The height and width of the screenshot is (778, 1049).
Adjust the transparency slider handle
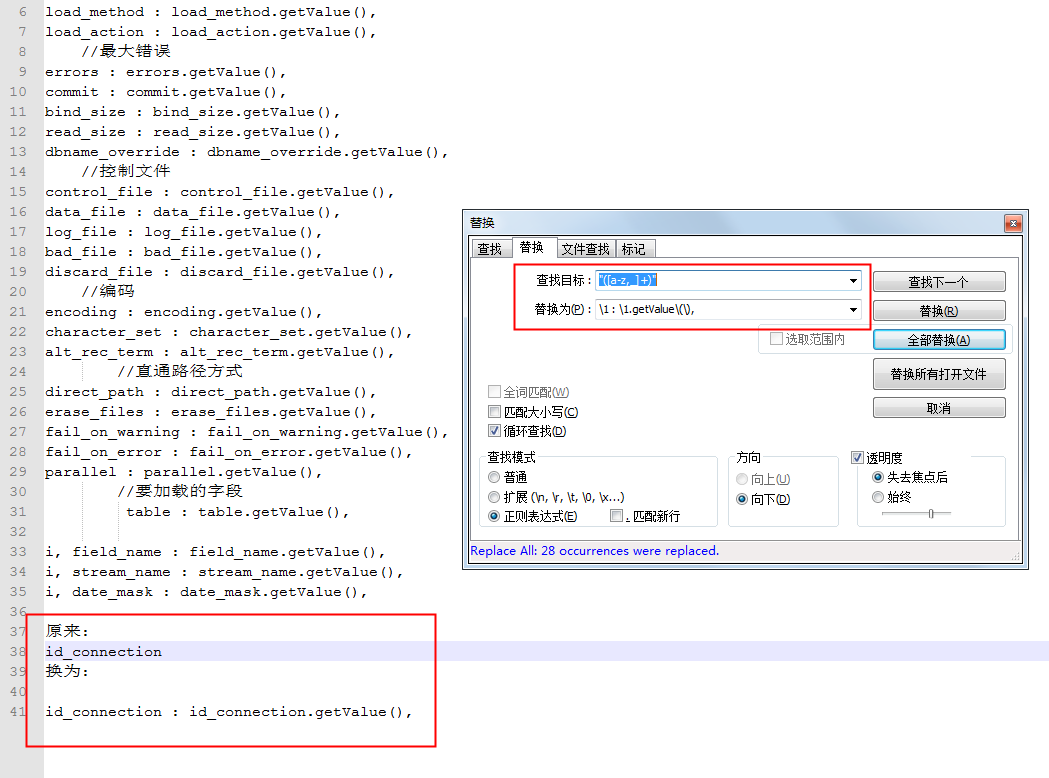[931, 514]
